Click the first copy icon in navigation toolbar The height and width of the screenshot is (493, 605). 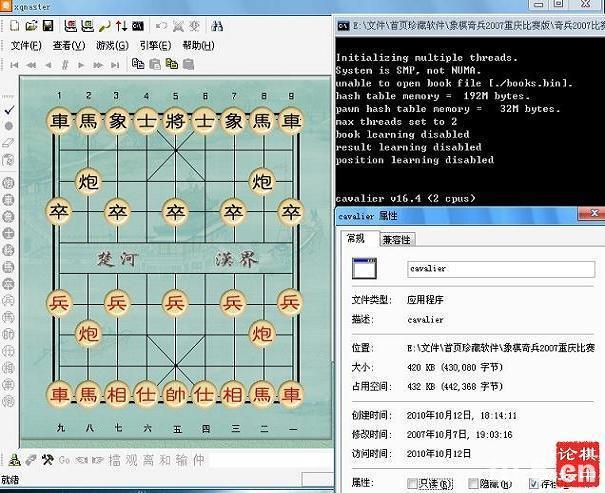pyautogui.click(x=138, y=64)
